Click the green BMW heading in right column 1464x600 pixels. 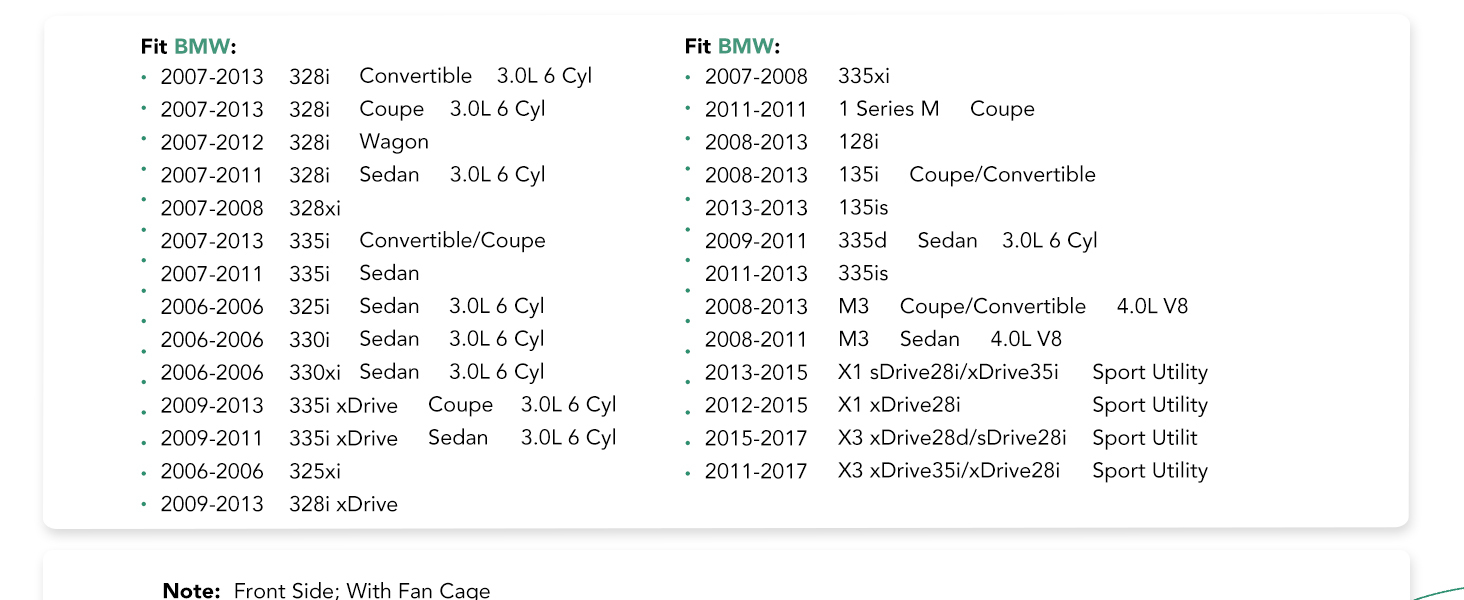click(746, 46)
